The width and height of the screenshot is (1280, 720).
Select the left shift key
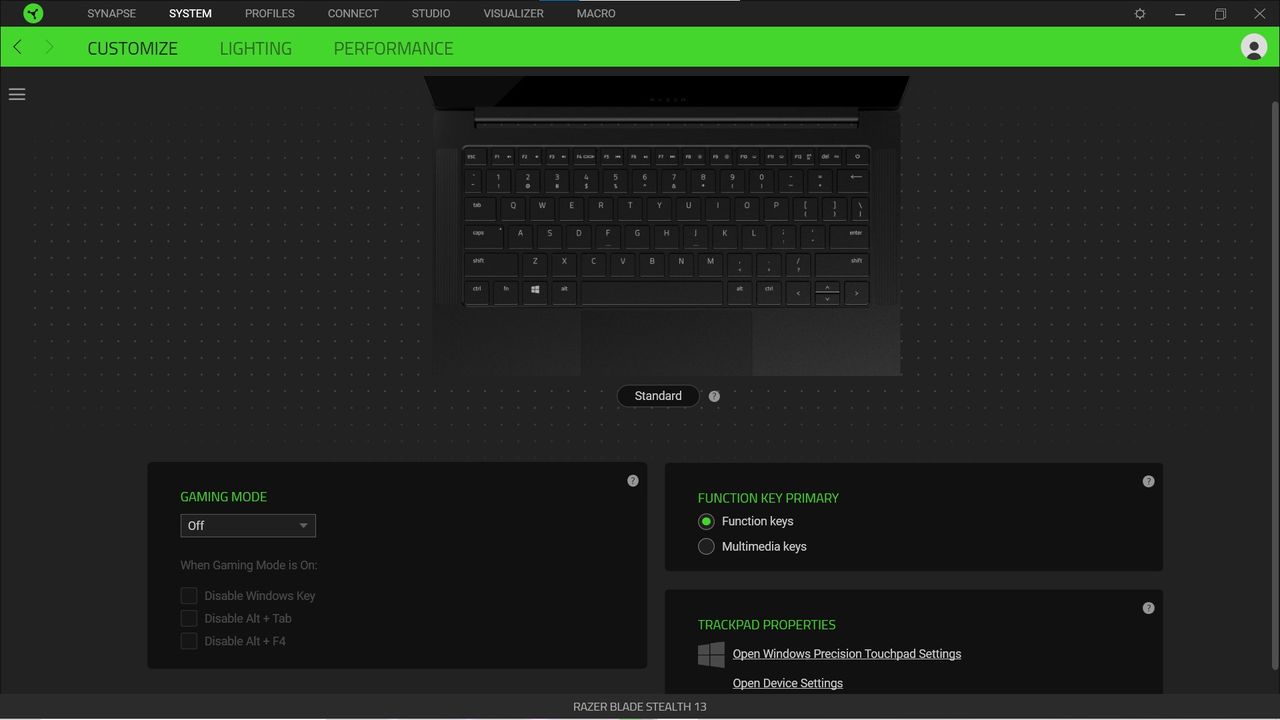pyautogui.click(x=491, y=264)
